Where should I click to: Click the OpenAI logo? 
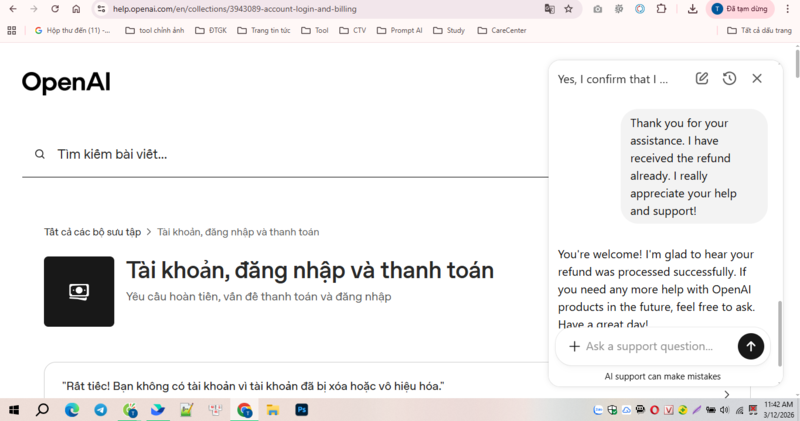[x=66, y=82]
